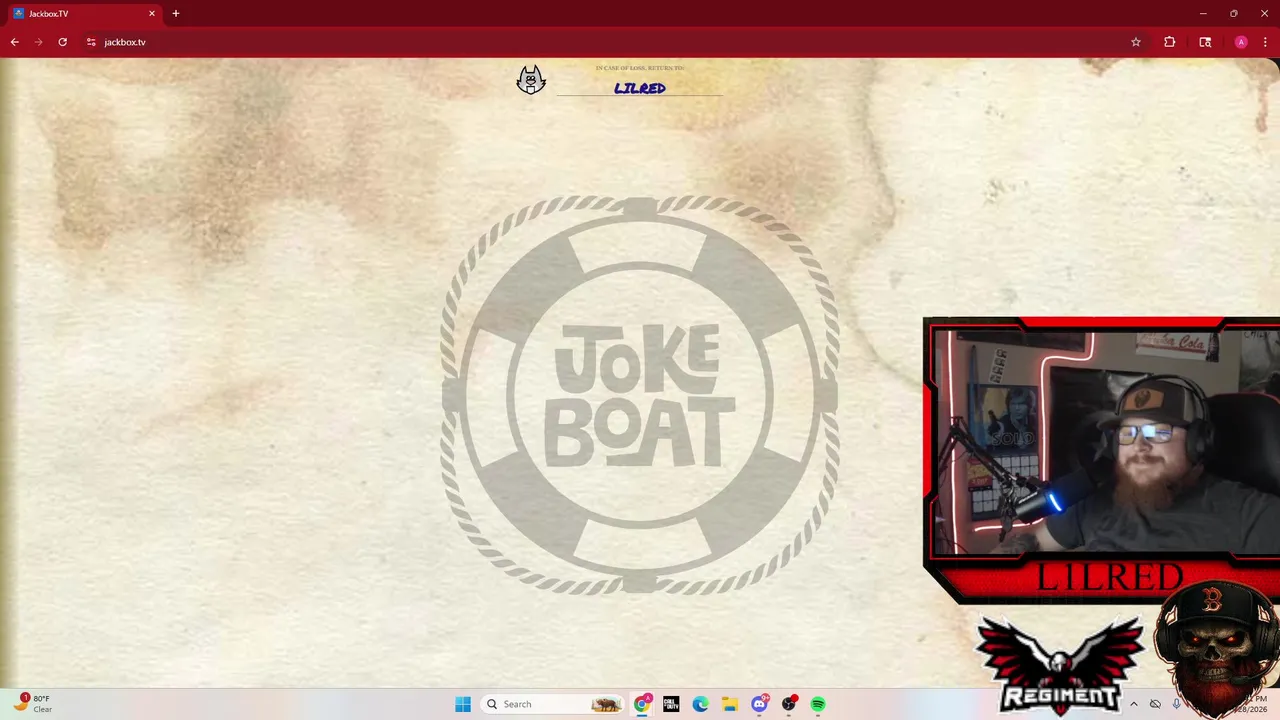Viewport: 1280px width, 720px height.
Task: Open Spotify from the taskbar
Action: pos(818,704)
